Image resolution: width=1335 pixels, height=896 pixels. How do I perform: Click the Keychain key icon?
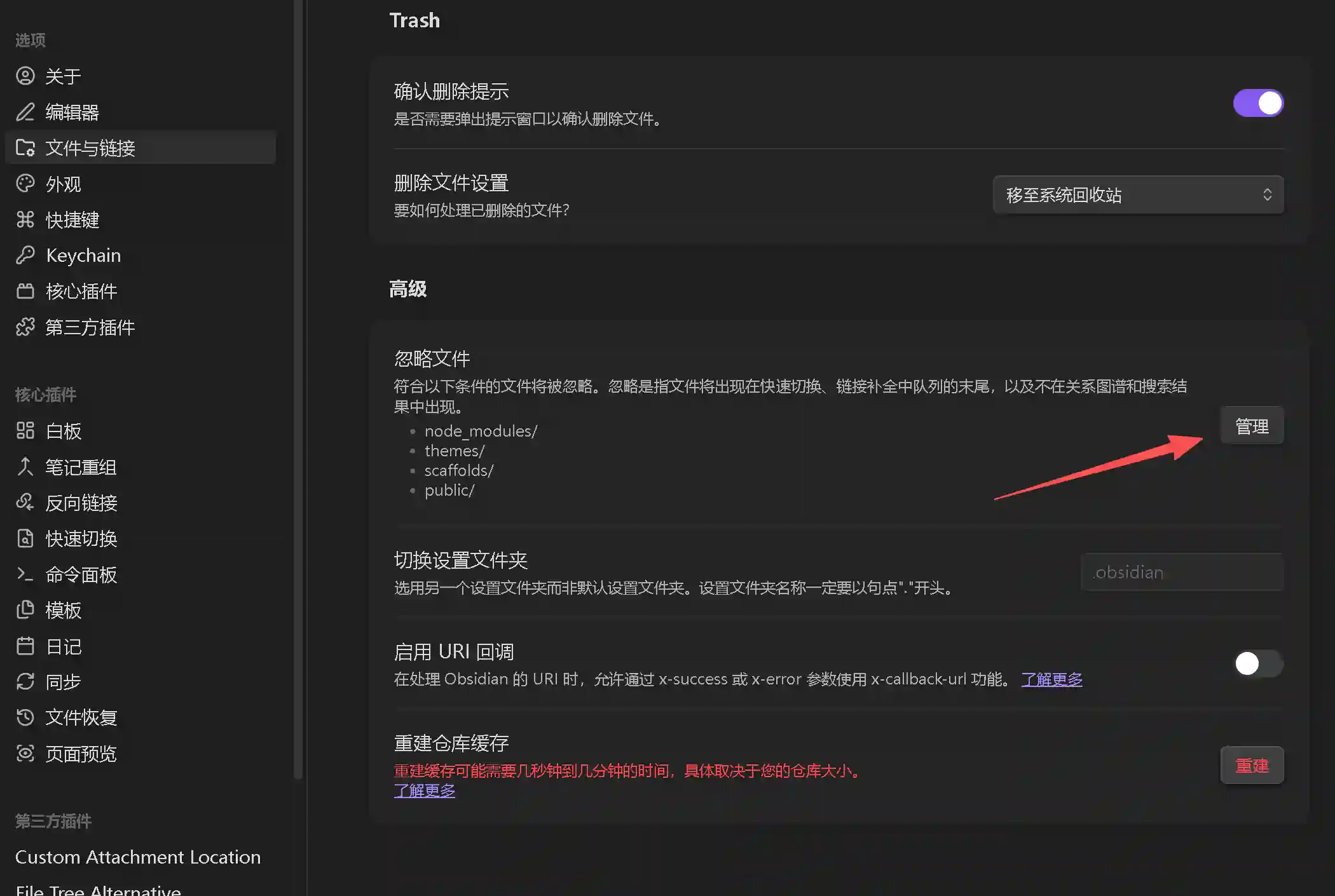coord(25,255)
